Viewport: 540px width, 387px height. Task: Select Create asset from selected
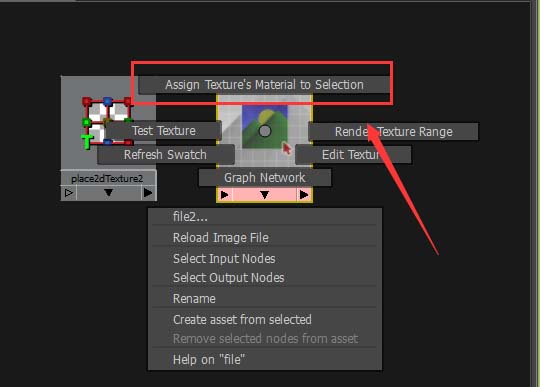(x=265, y=320)
